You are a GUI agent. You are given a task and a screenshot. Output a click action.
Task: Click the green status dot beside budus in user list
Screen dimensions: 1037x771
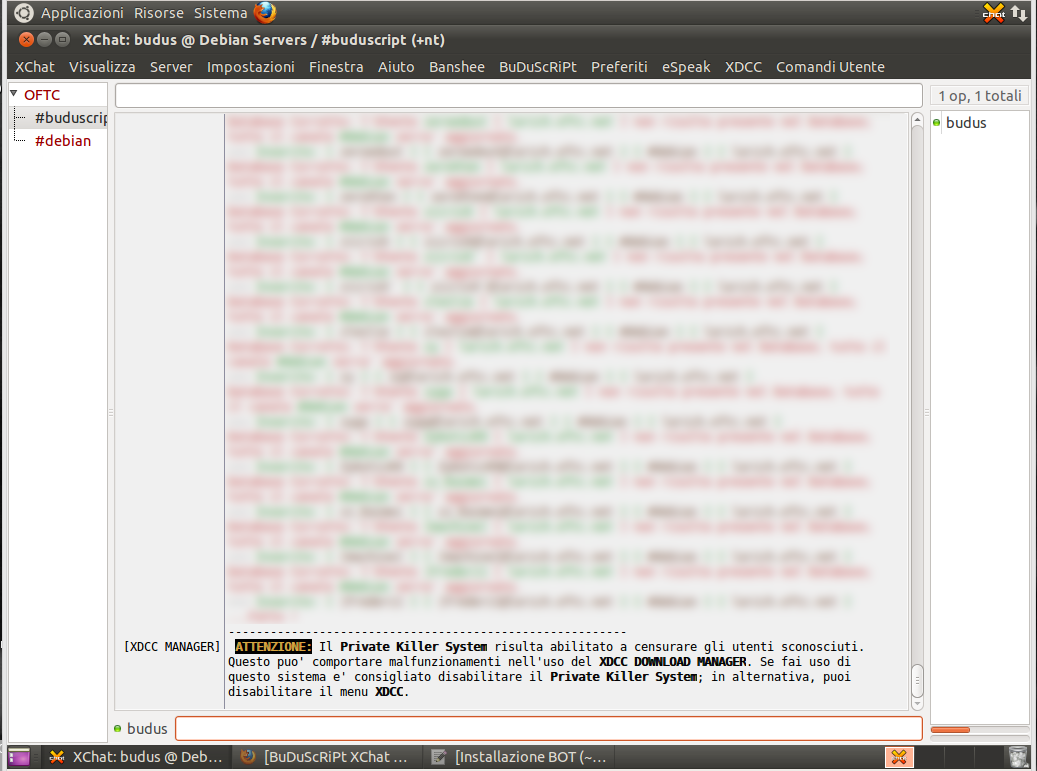tap(936, 123)
